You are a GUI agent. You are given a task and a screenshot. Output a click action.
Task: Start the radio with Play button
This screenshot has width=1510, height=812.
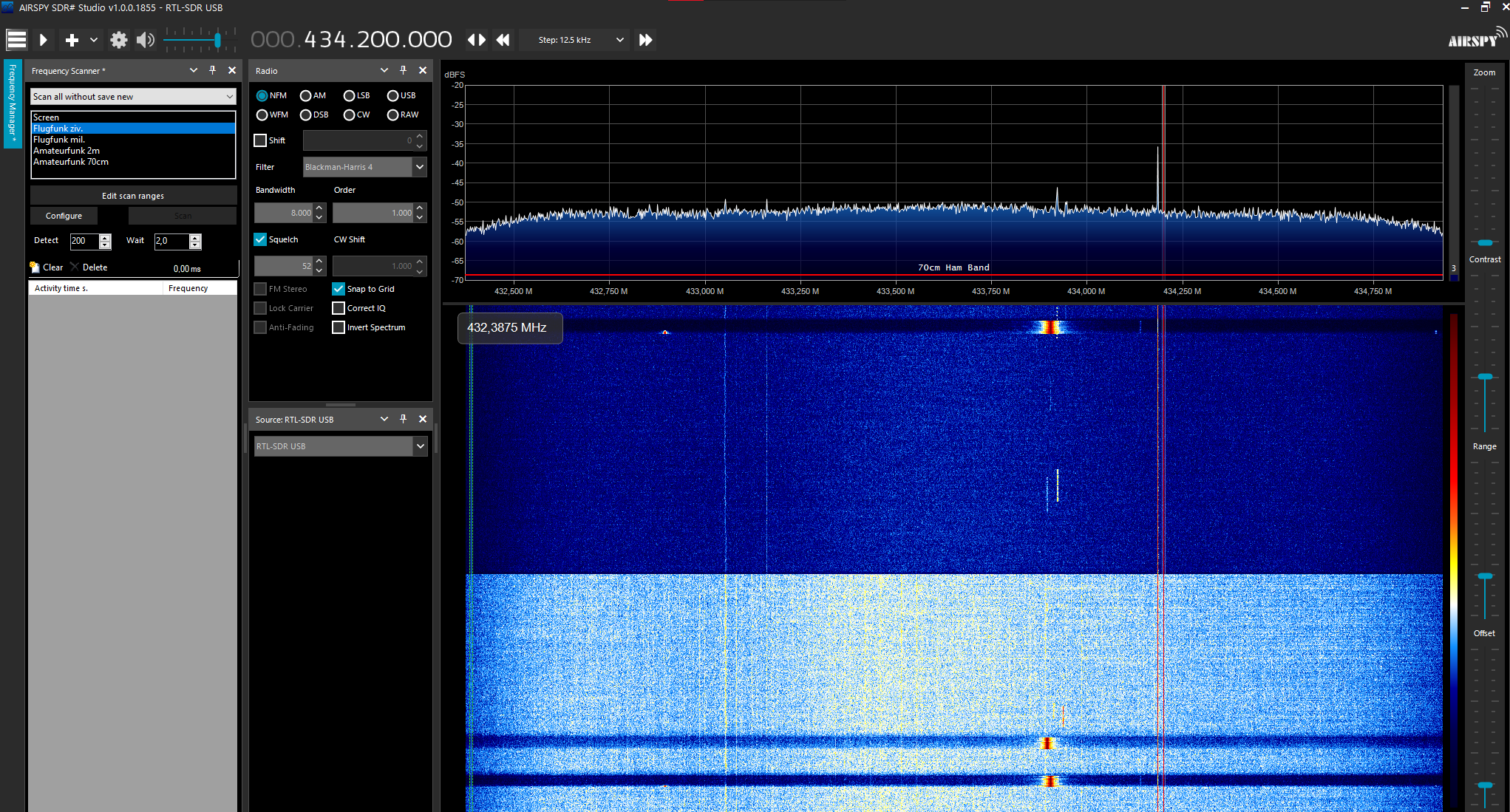coord(44,40)
